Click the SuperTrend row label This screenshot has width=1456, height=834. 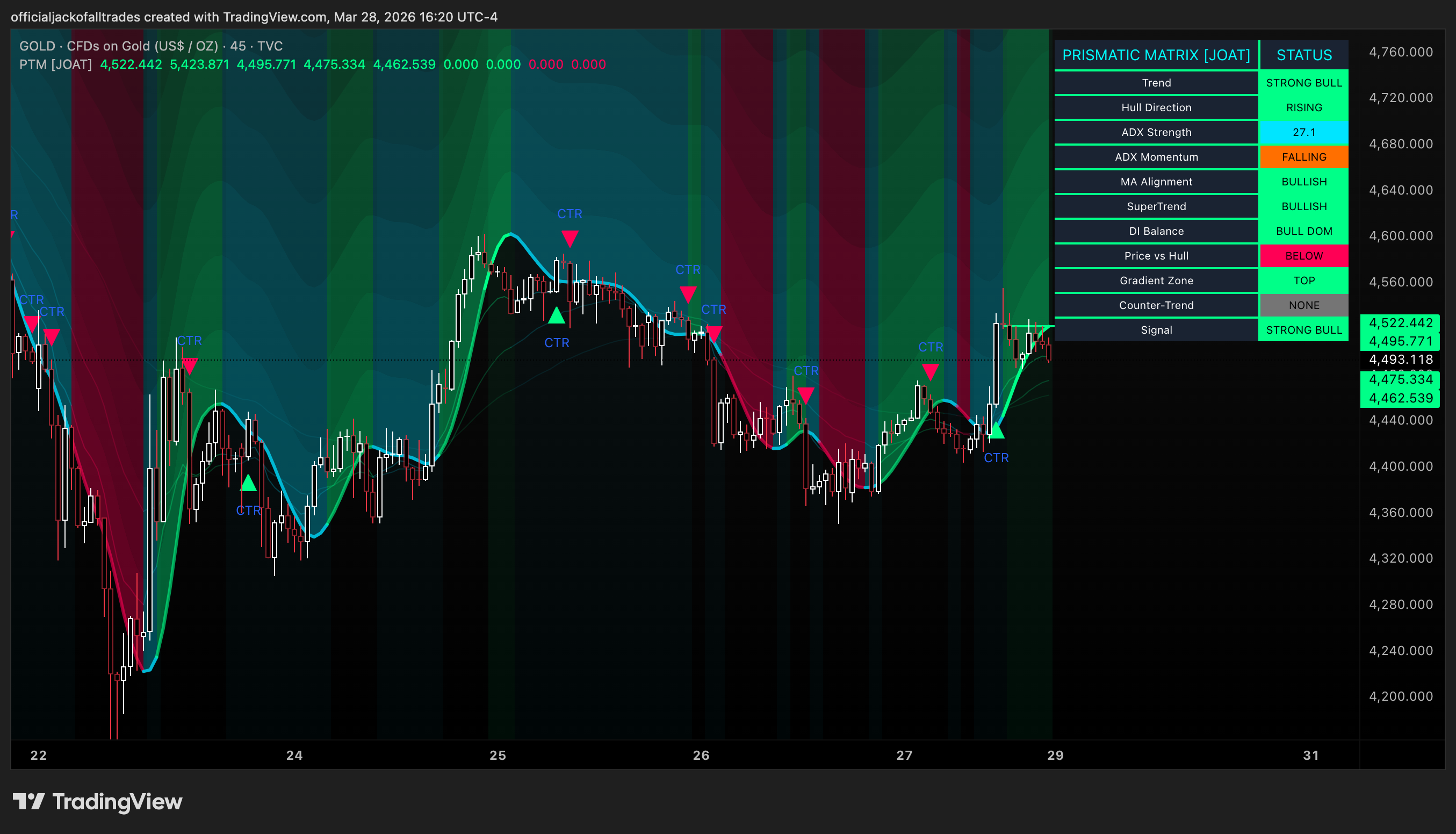[x=1156, y=206]
